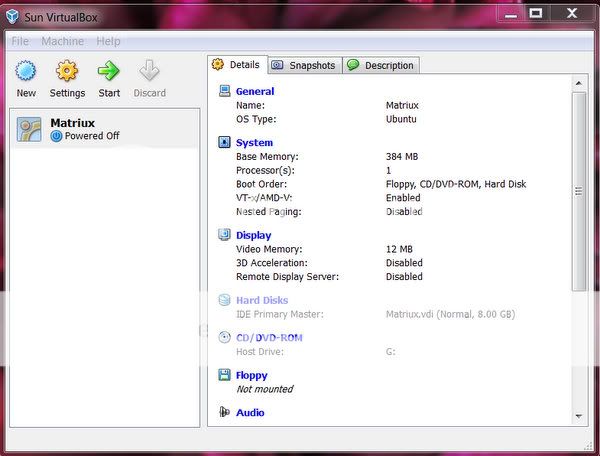The image size is (600, 456).
Task: Open the File menu
Action: tap(20, 41)
